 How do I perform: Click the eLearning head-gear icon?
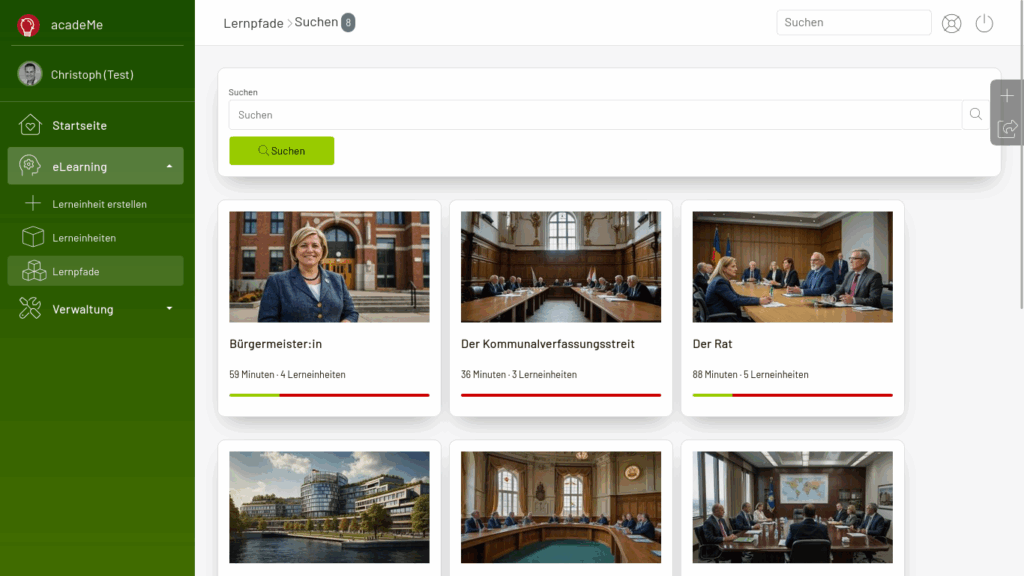pyautogui.click(x=29, y=166)
